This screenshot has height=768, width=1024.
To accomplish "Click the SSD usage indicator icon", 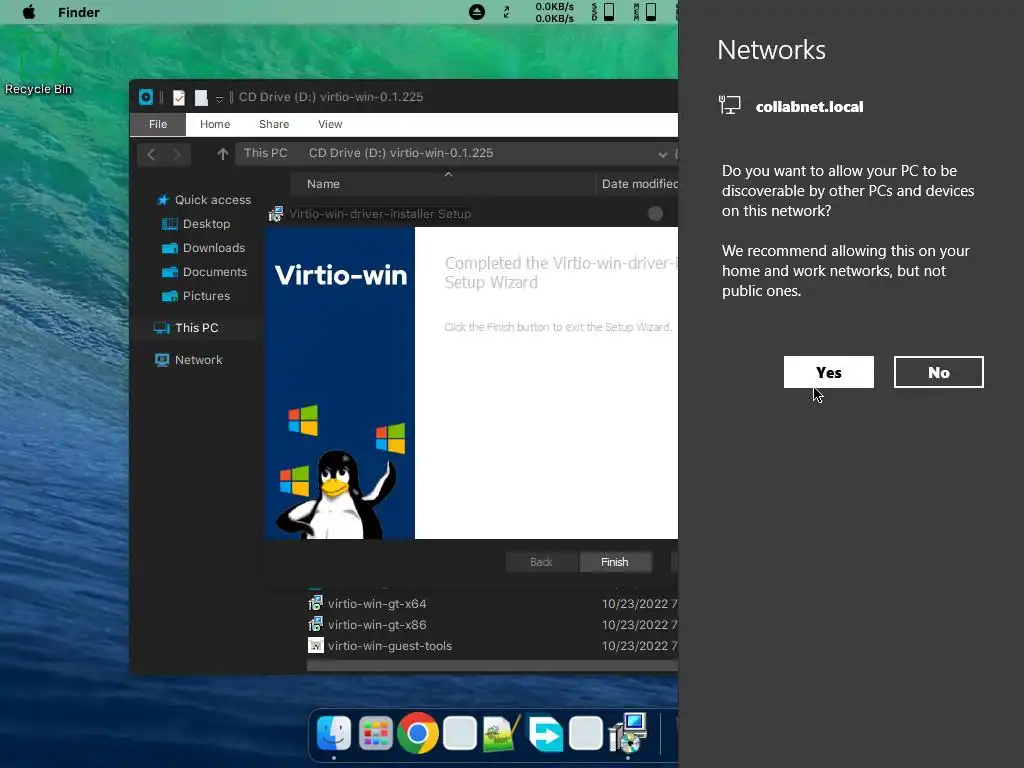I will point(603,12).
